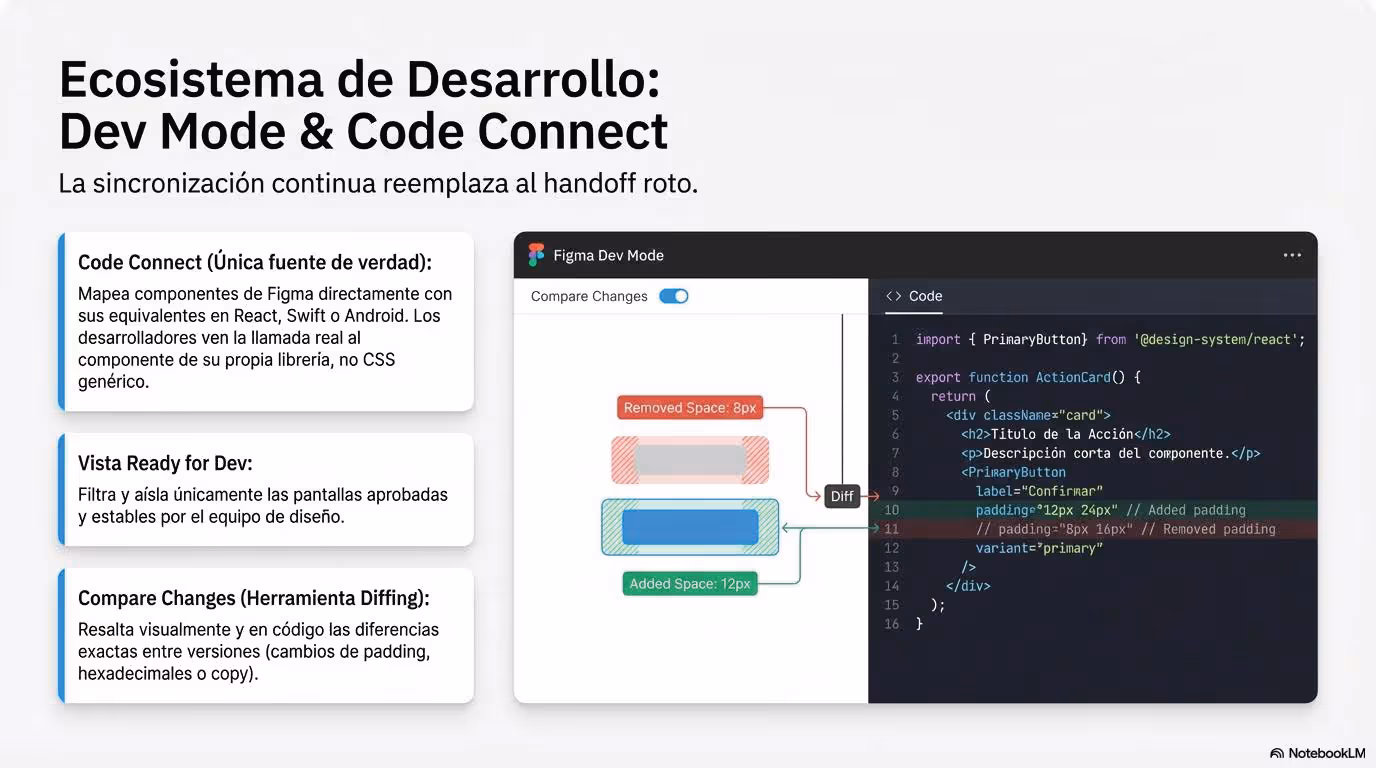This screenshot has height=768, width=1376.
Task: Click the Figma logo in the Dev Mode header
Action: [536, 255]
